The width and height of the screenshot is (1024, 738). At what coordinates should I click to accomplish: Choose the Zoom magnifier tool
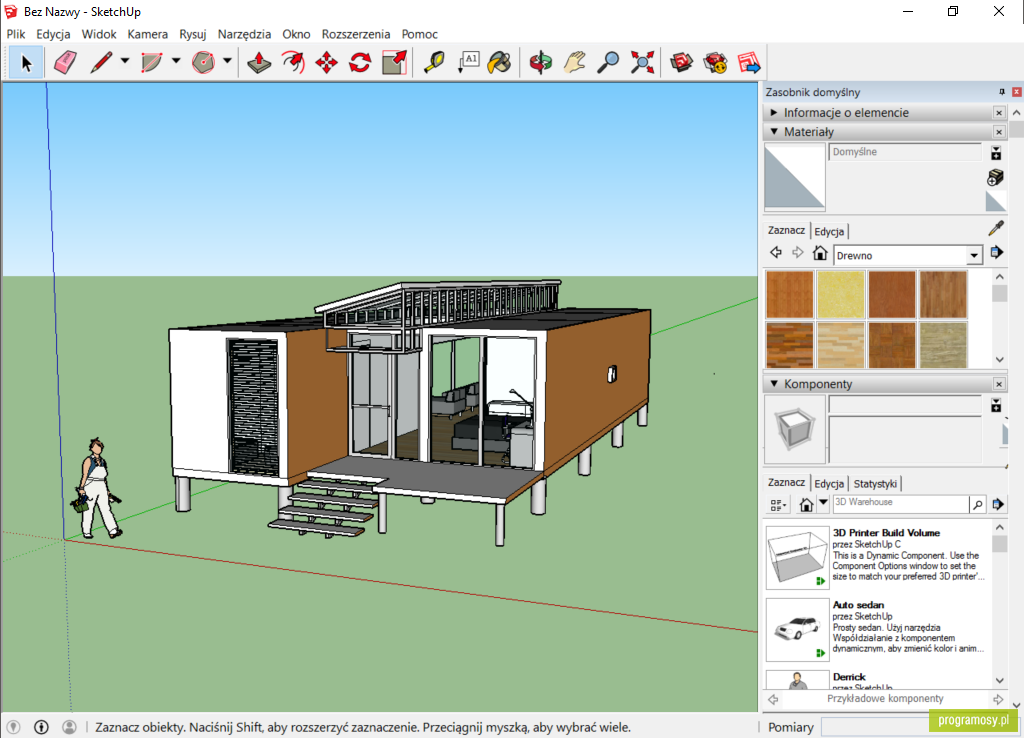pyautogui.click(x=609, y=63)
